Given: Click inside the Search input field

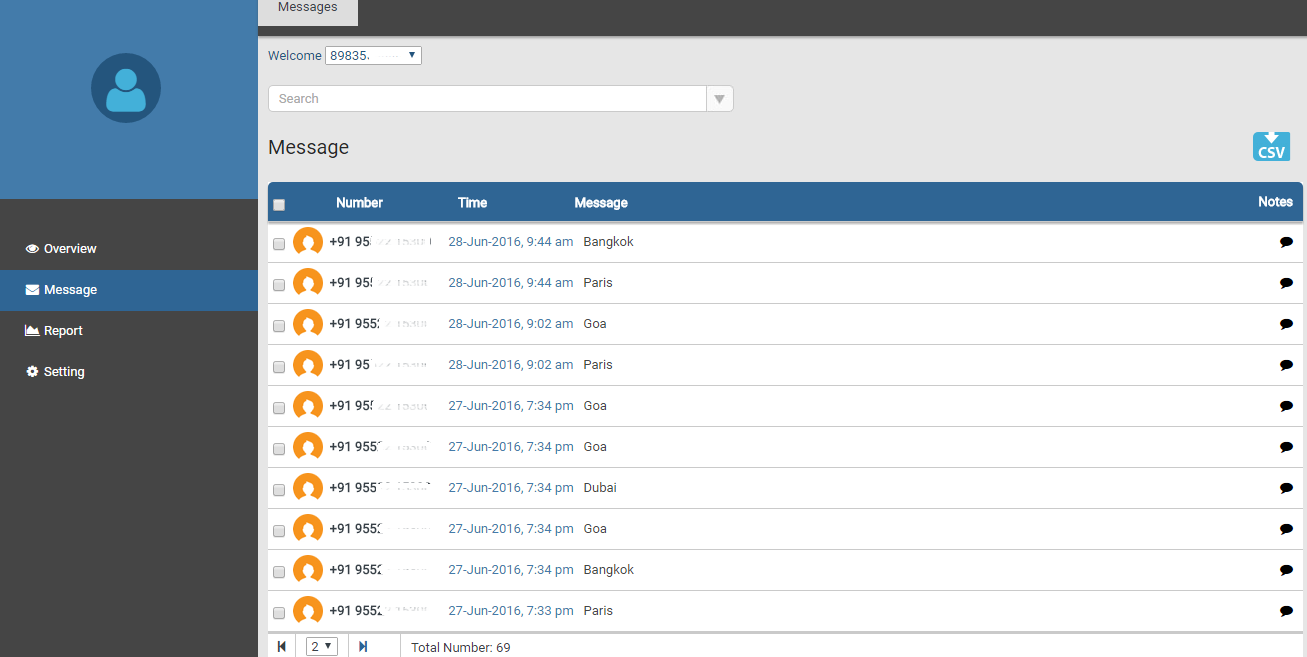Looking at the screenshot, I should (487, 99).
